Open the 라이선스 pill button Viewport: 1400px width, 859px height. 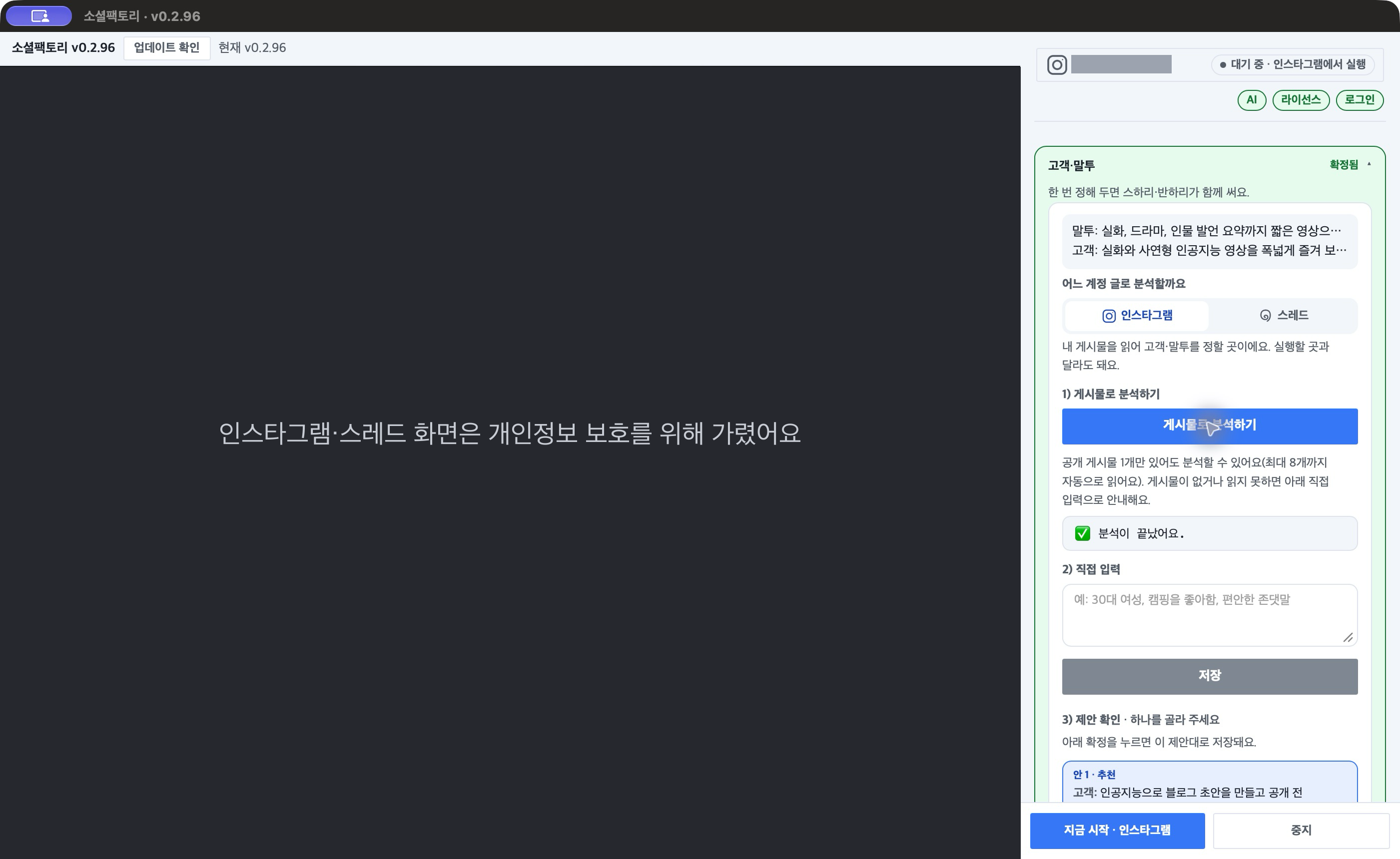[1300, 100]
